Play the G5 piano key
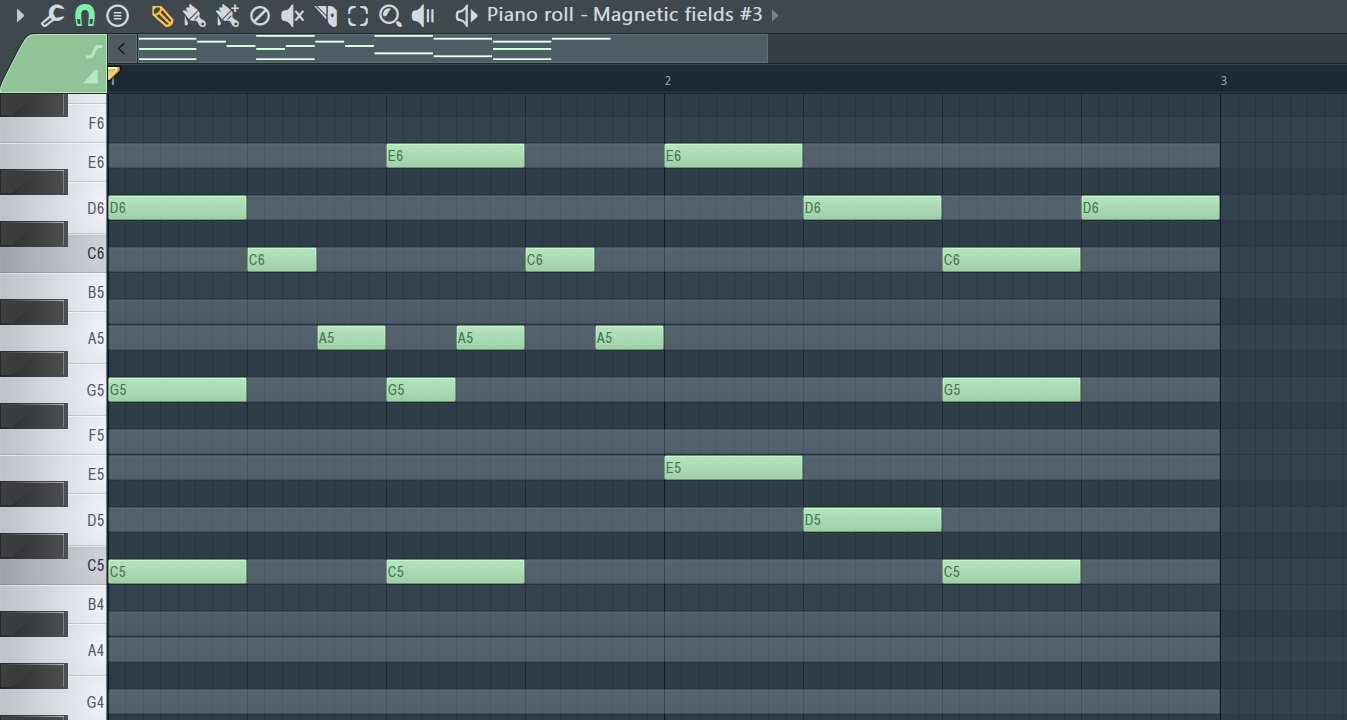The height and width of the screenshot is (720, 1347). 53,390
